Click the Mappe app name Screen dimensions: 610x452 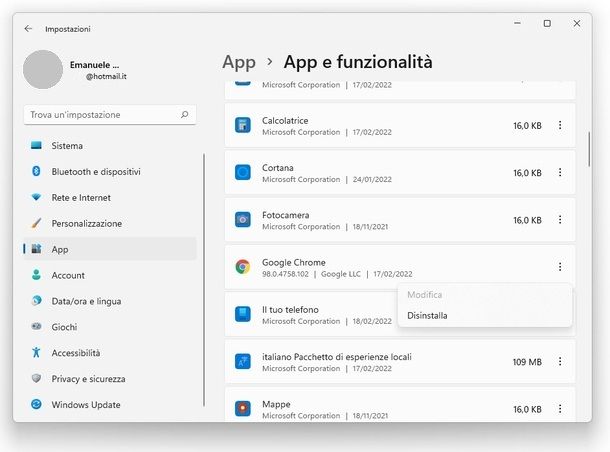point(276,404)
